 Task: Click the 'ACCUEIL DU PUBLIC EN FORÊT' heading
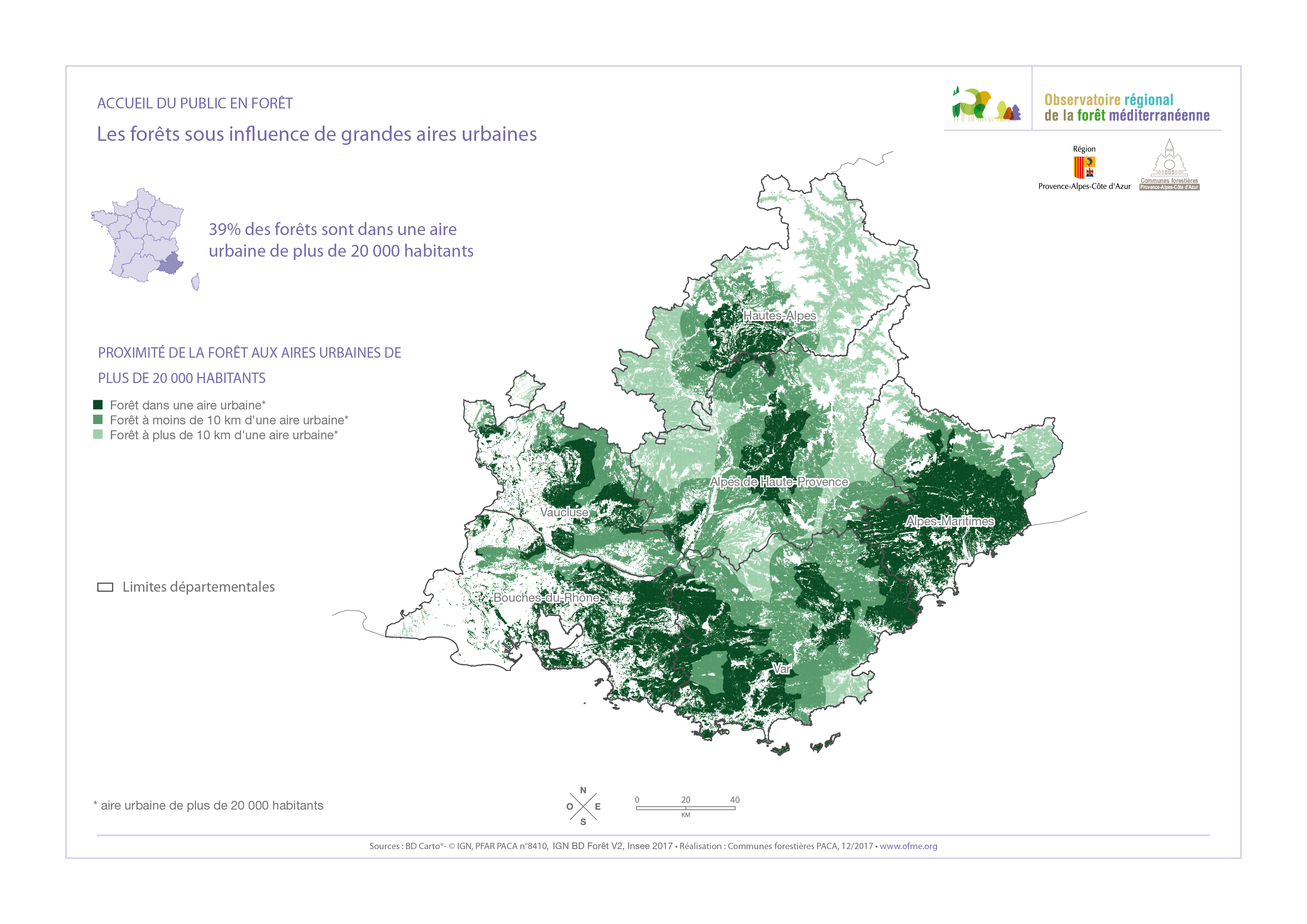point(195,103)
